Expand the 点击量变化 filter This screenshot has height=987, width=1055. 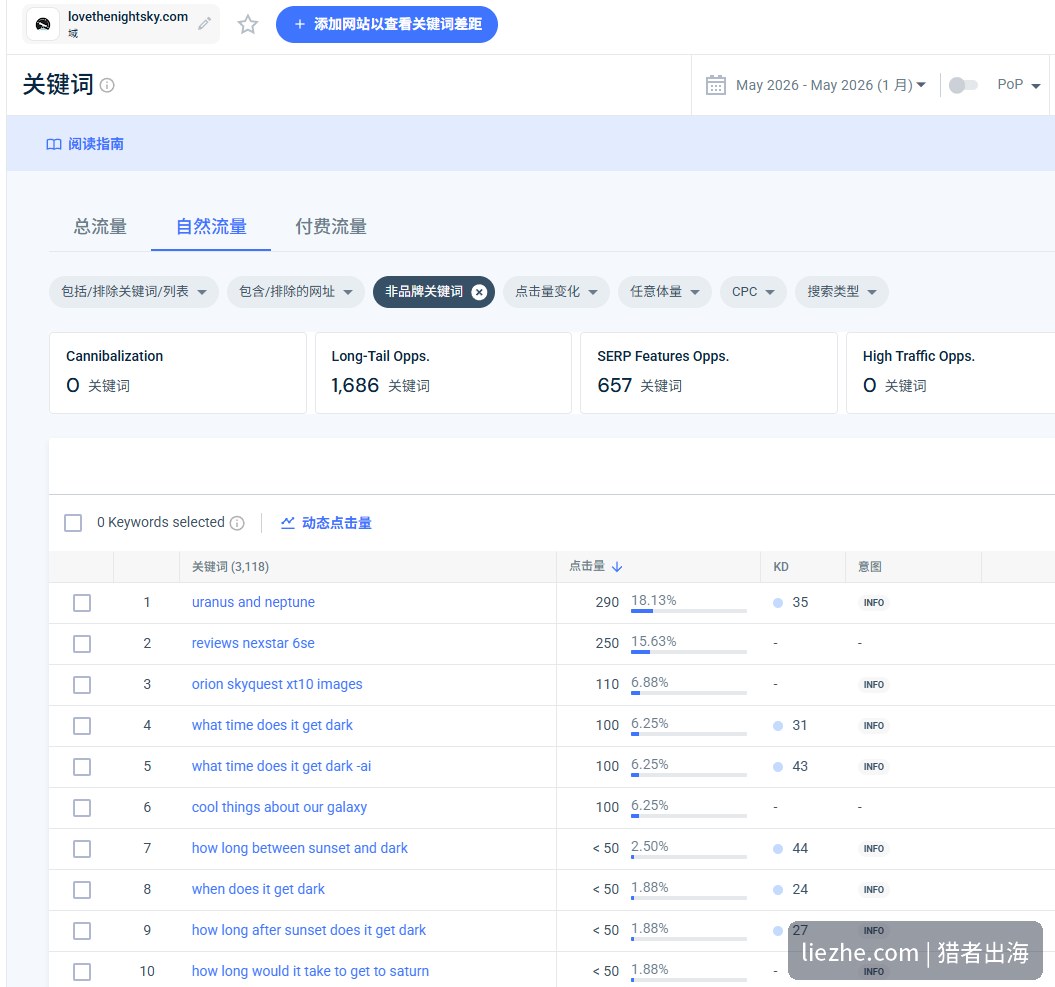click(x=556, y=292)
